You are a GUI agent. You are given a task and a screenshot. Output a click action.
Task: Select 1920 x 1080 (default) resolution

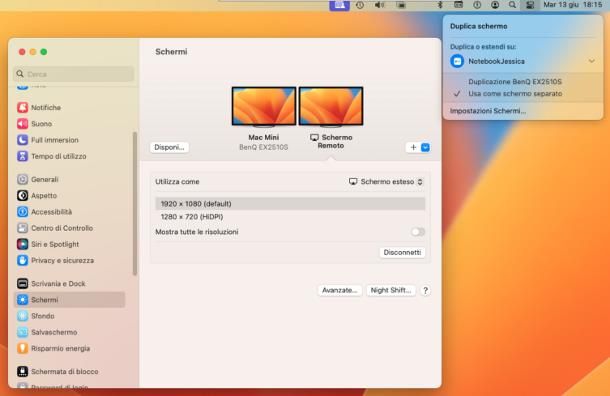tap(290, 204)
